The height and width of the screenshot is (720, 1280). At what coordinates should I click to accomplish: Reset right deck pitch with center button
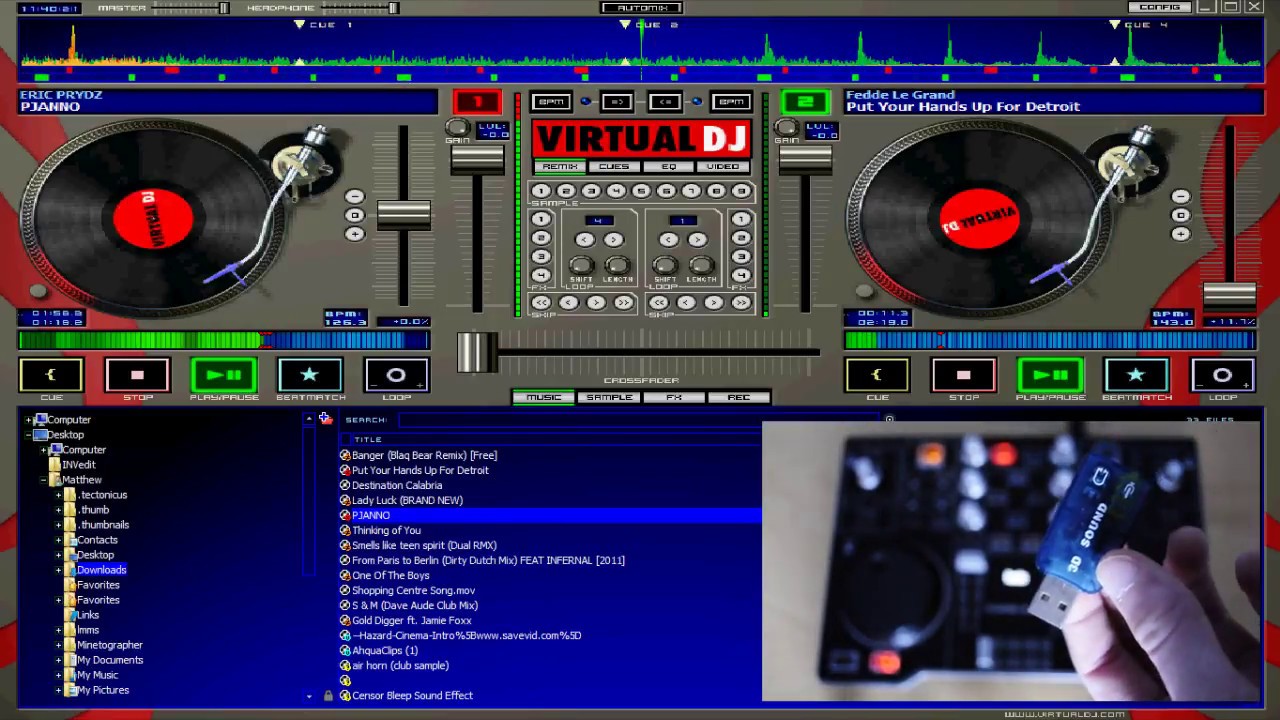(1180, 215)
